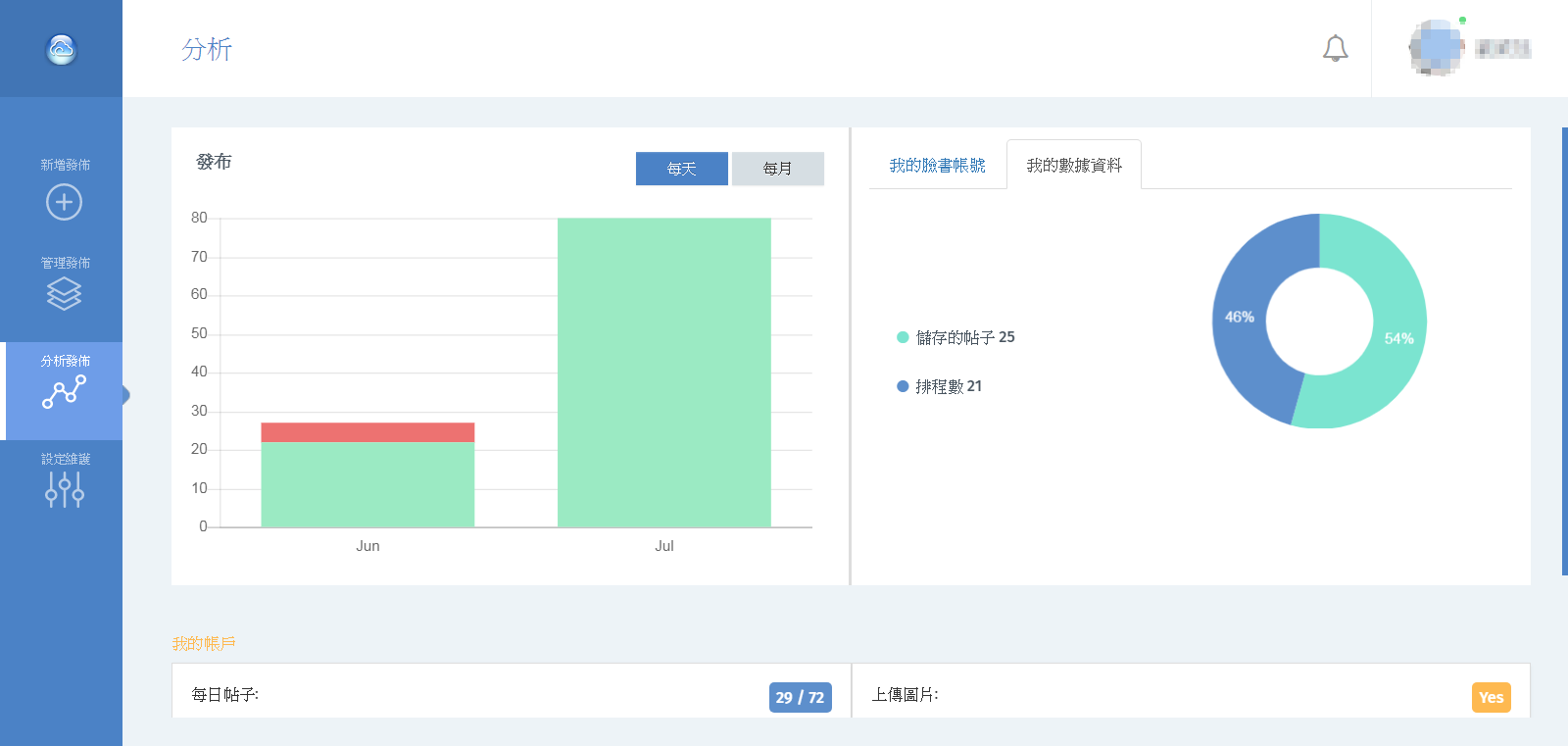Click the cloud logo icon in sidebar
Screen dimensions: 1568x746
click(x=62, y=49)
